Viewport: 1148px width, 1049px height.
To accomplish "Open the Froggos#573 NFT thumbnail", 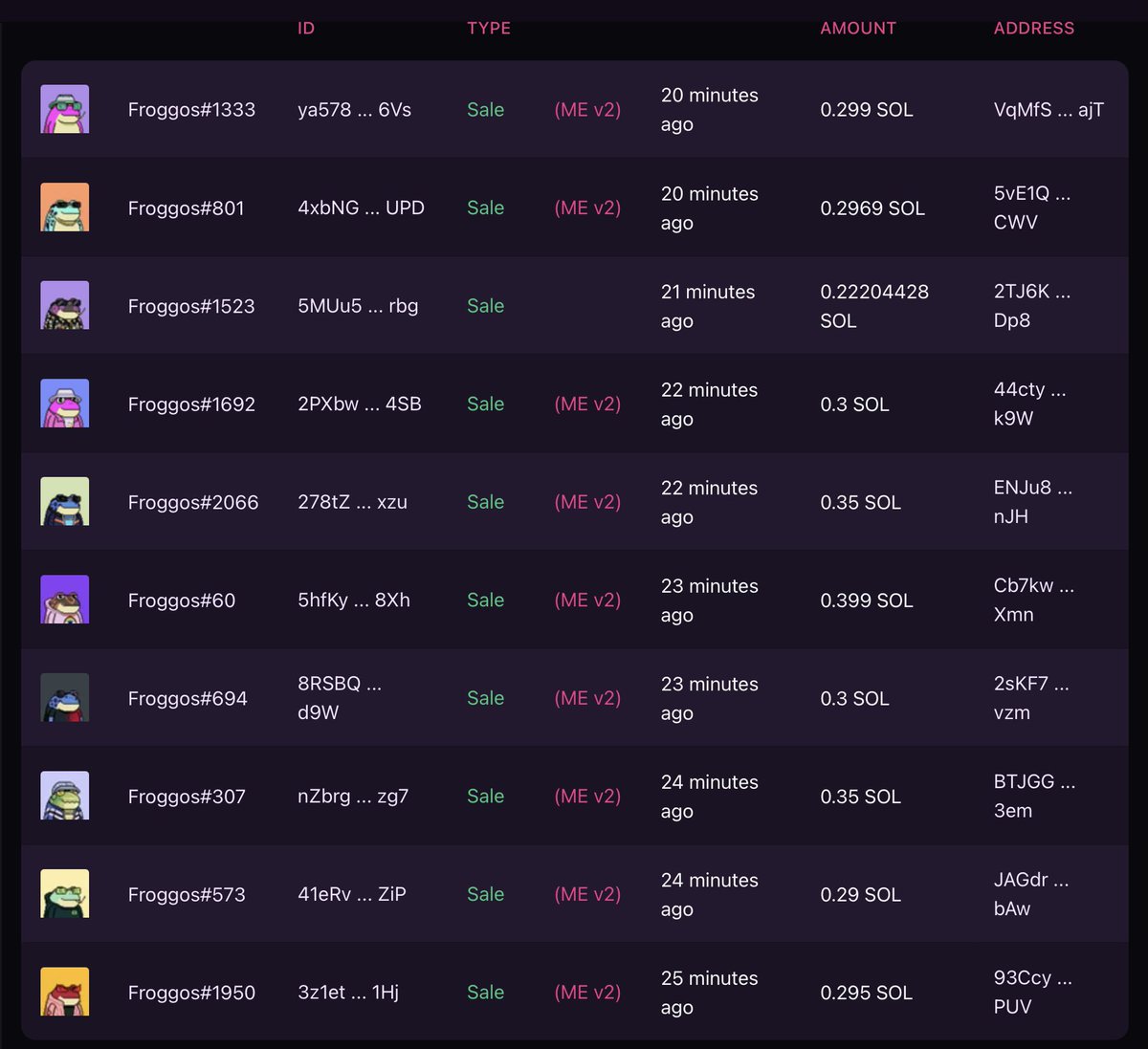I will pos(64,893).
